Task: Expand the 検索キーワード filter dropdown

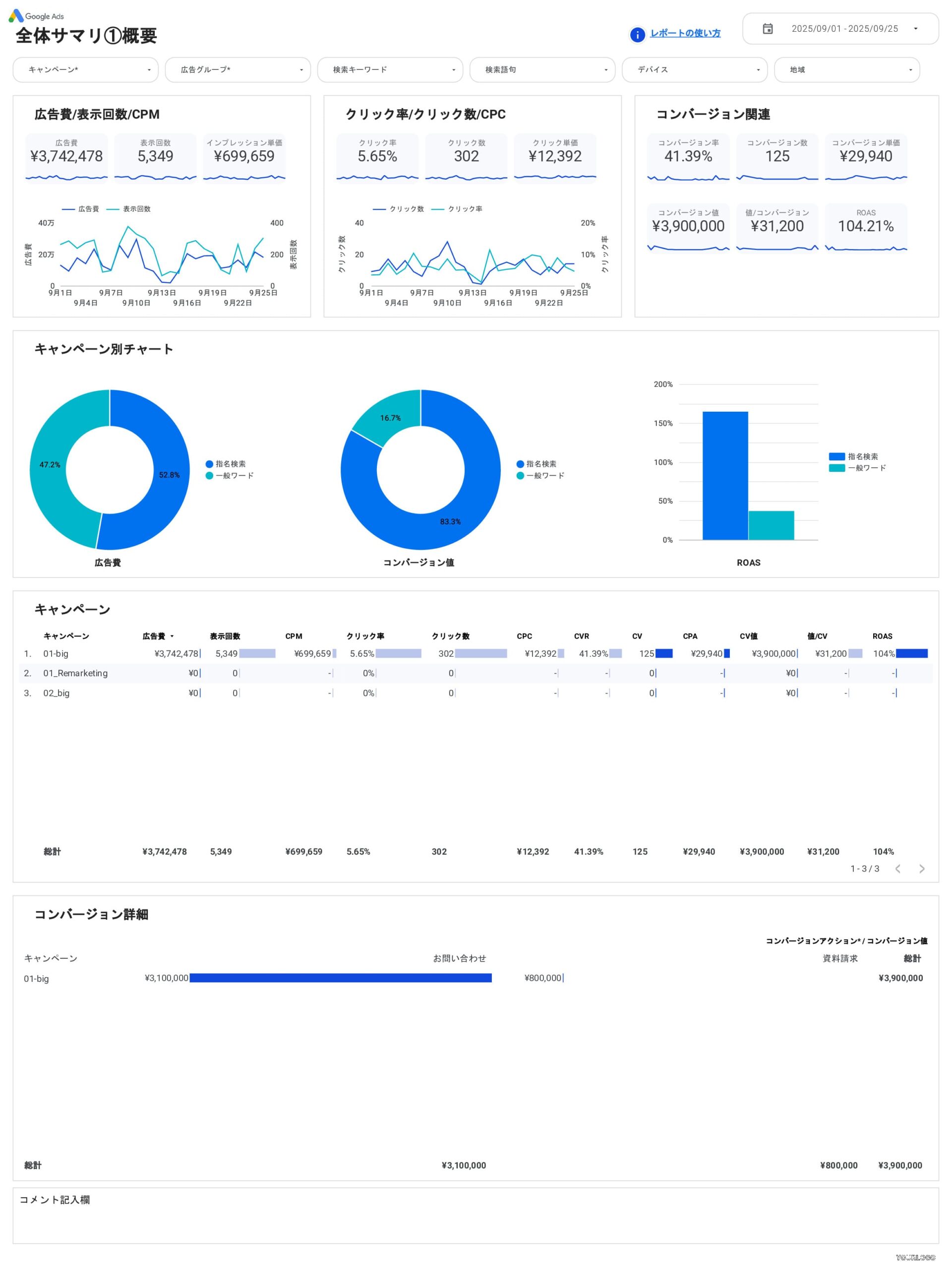Action: coord(390,69)
